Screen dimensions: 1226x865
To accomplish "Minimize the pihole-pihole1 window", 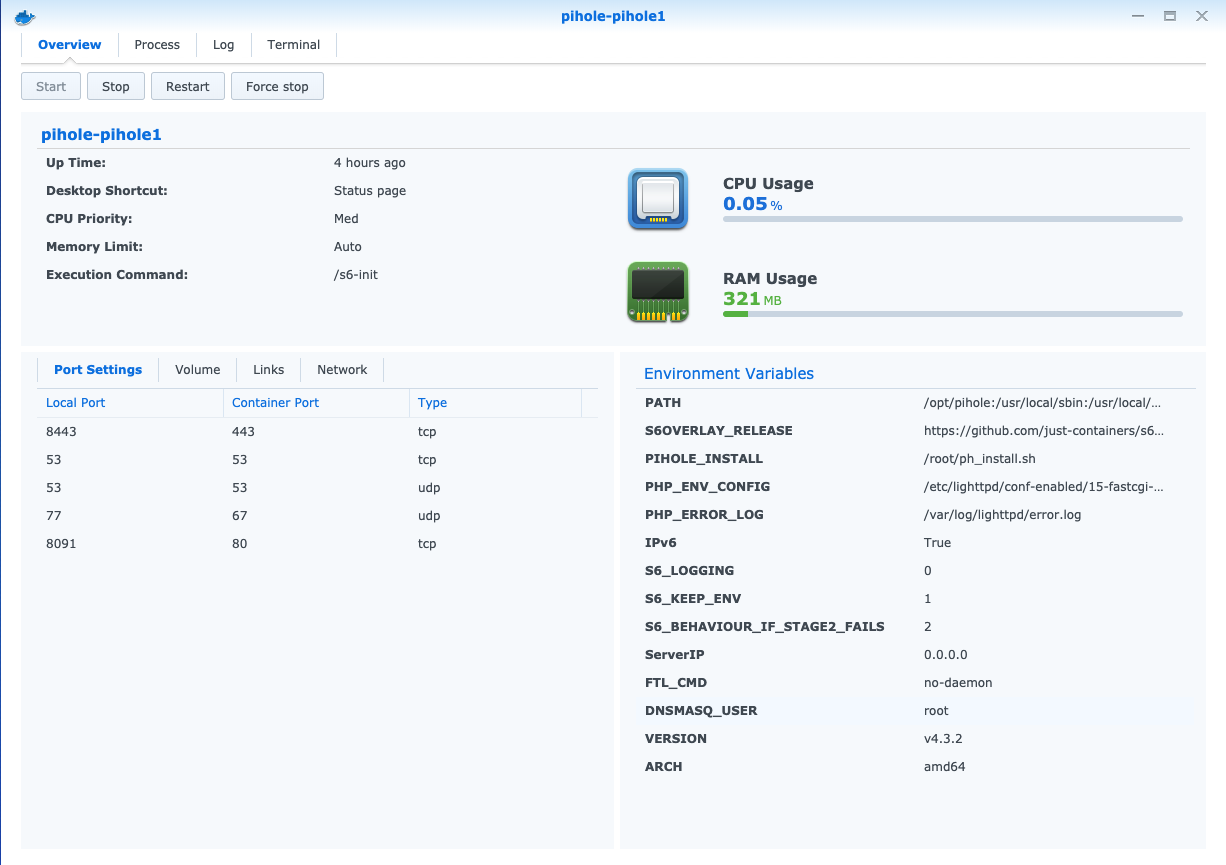I will click(1138, 16).
